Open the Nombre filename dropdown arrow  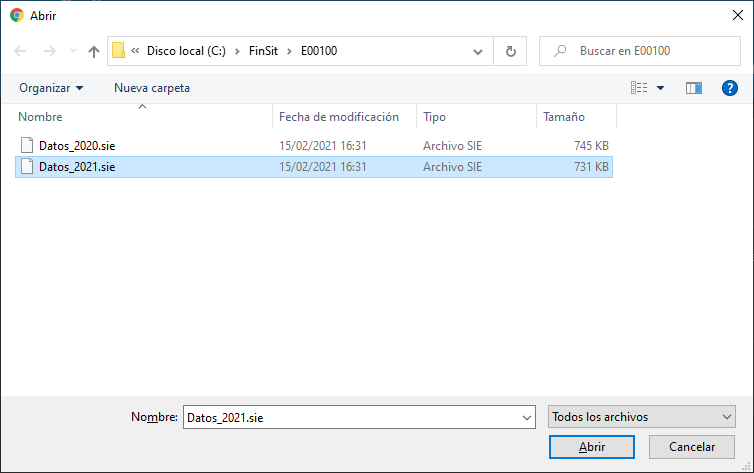coord(527,418)
